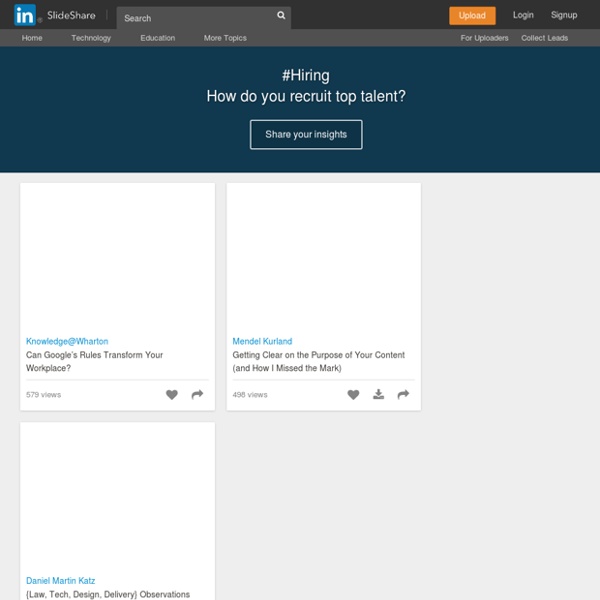
Task: Open the SlideShare home logo text
Action: (x=71, y=15)
